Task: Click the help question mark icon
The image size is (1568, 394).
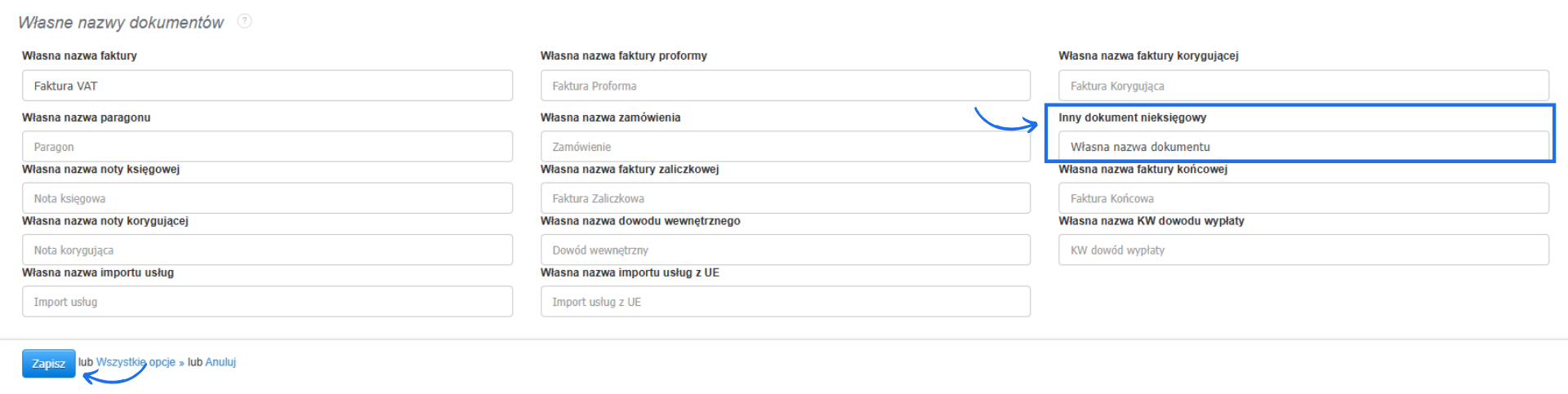Action: coord(244,21)
